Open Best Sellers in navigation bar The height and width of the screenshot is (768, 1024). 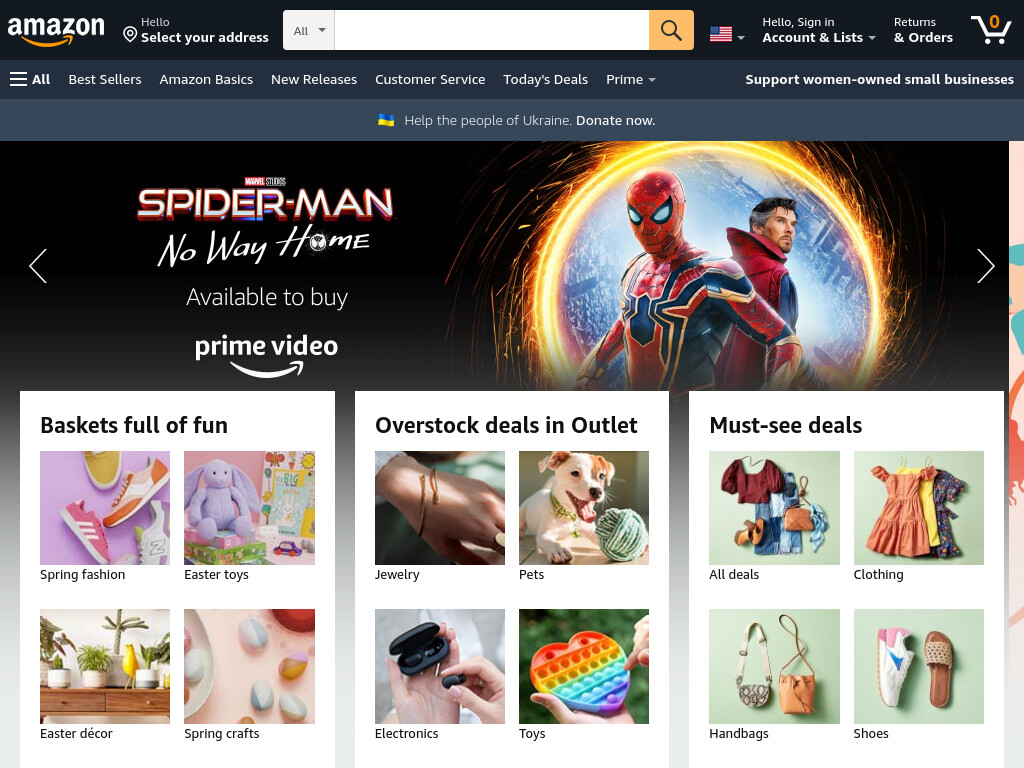pyautogui.click(x=105, y=80)
